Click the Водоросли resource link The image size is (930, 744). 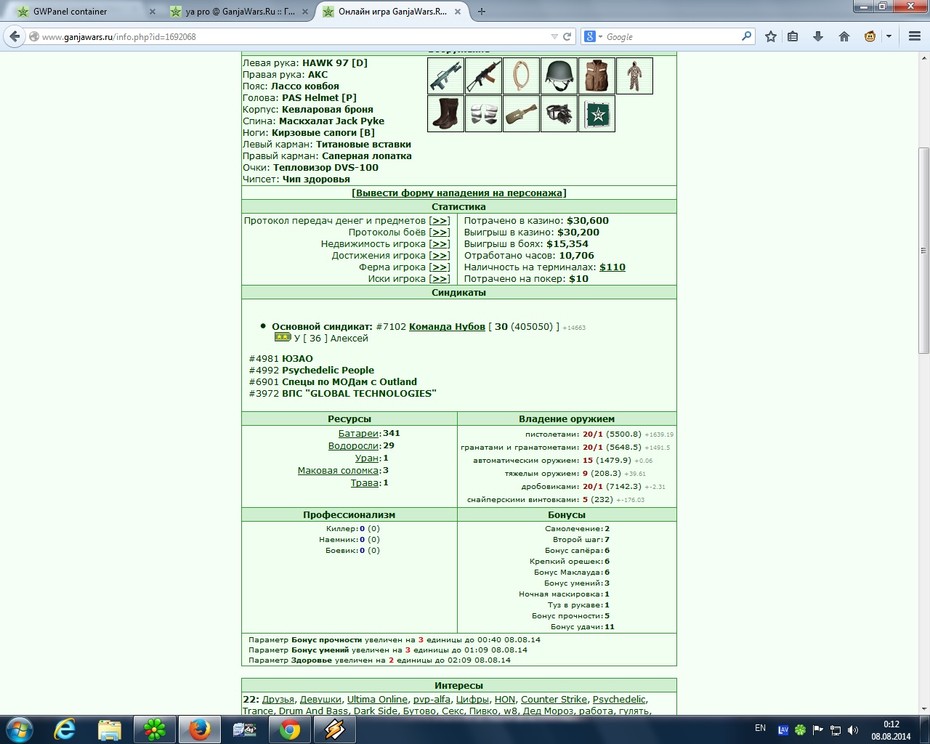tap(353, 446)
